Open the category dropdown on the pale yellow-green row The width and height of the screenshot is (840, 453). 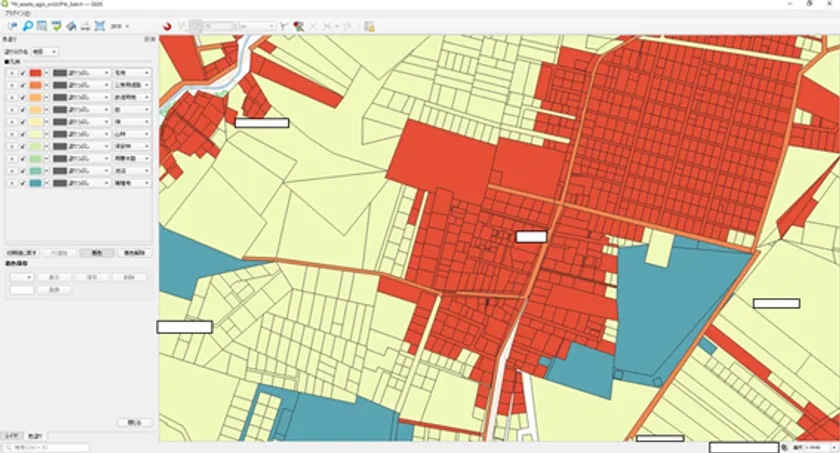(132, 134)
